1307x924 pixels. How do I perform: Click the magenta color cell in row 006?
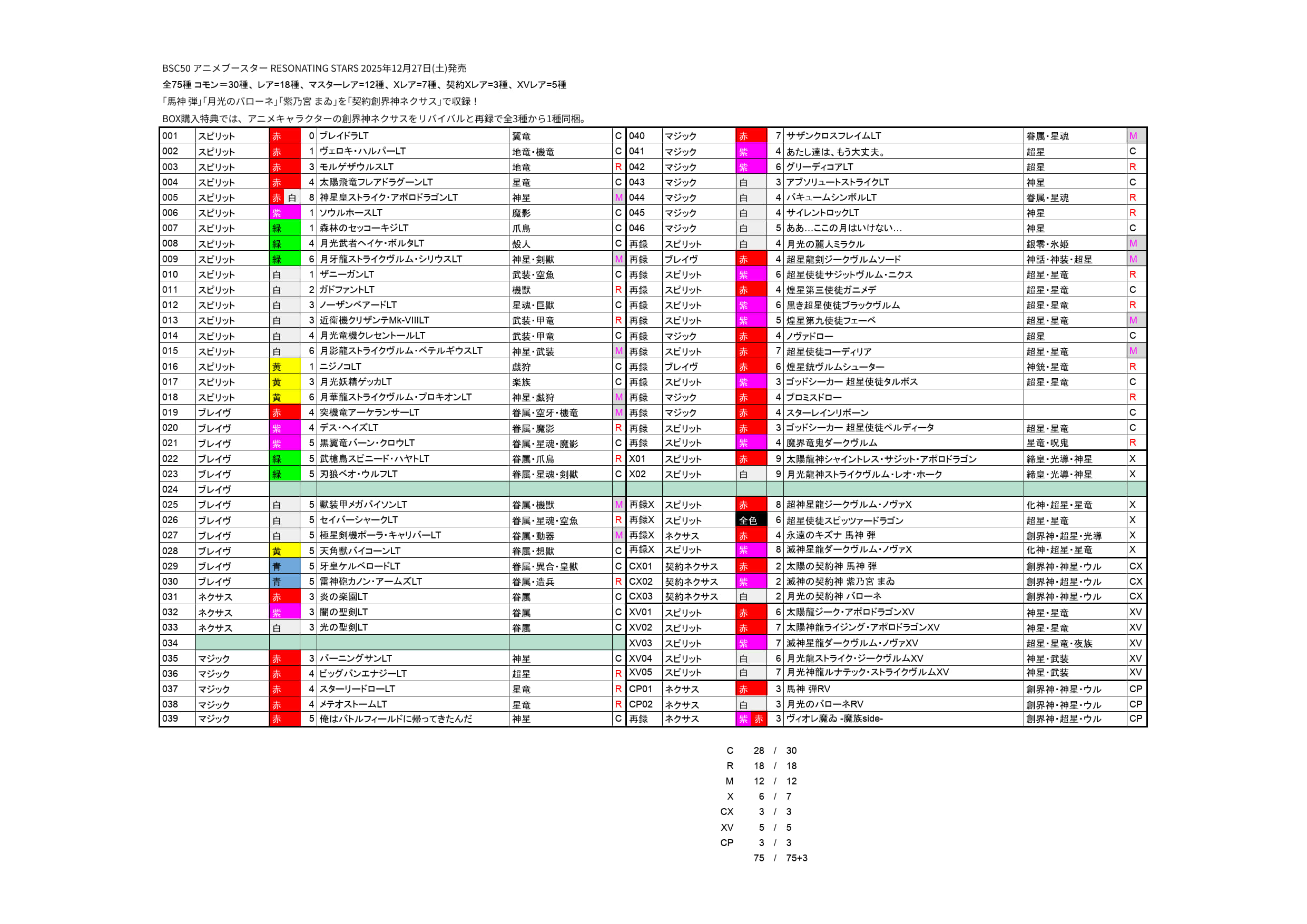coord(284,213)
